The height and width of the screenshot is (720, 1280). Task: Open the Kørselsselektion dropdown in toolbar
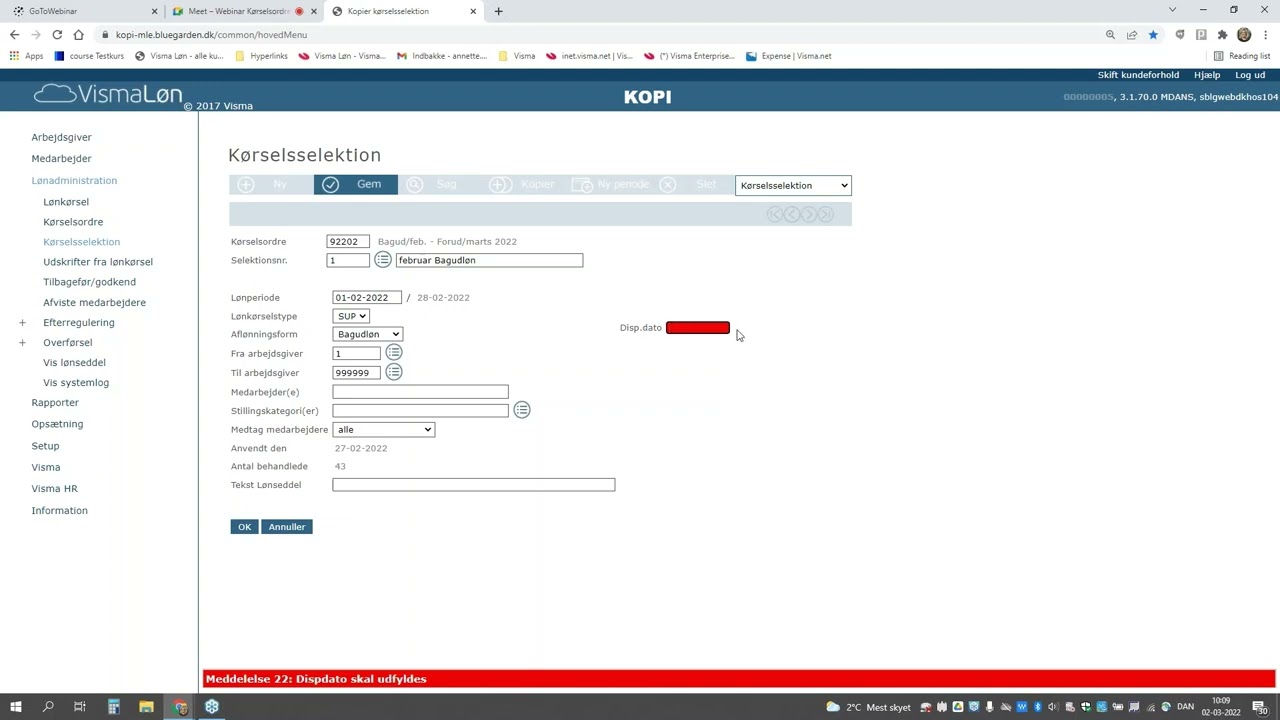(x=793, y=185)
